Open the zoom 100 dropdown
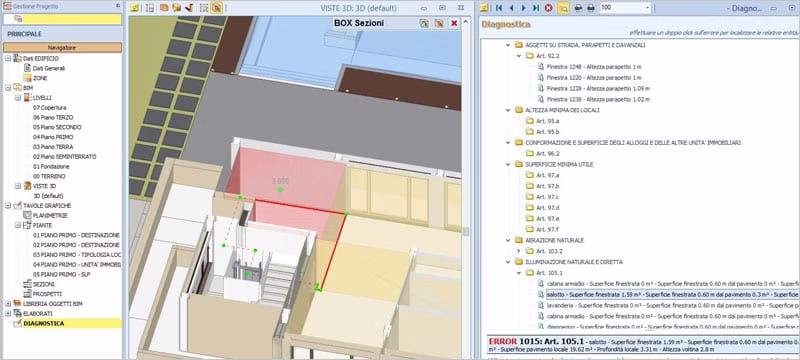This screenshot has width=800, height=360. pos(647,8)
